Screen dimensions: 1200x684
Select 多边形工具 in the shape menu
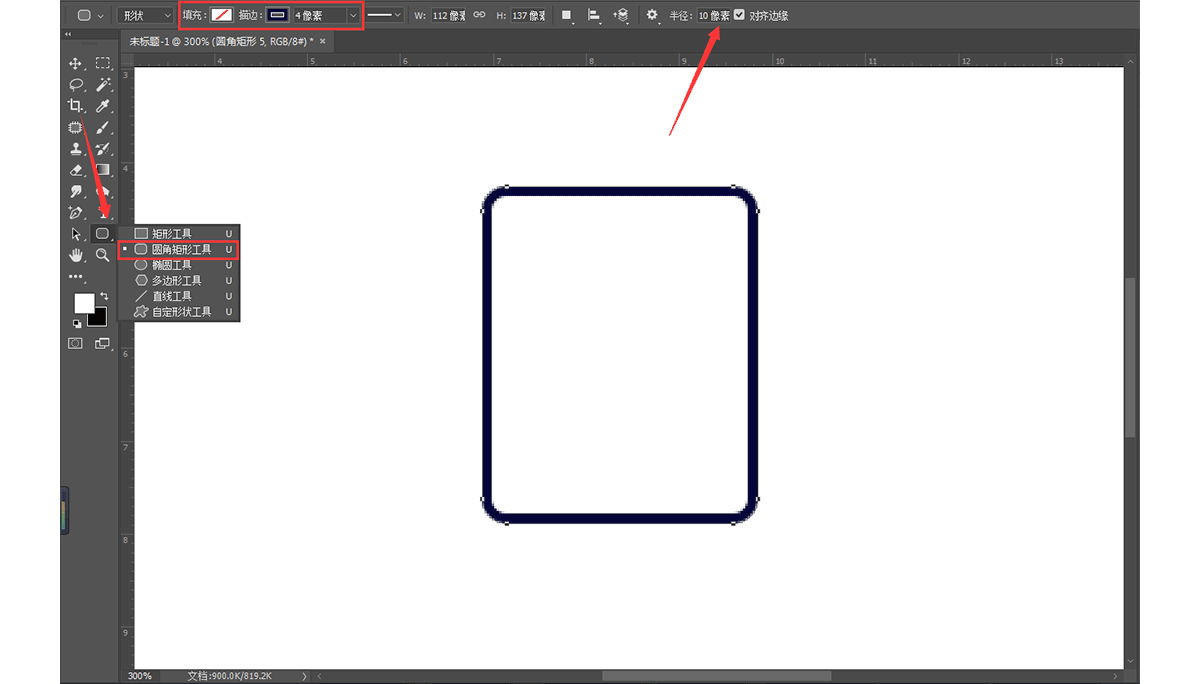pos(176,281)
